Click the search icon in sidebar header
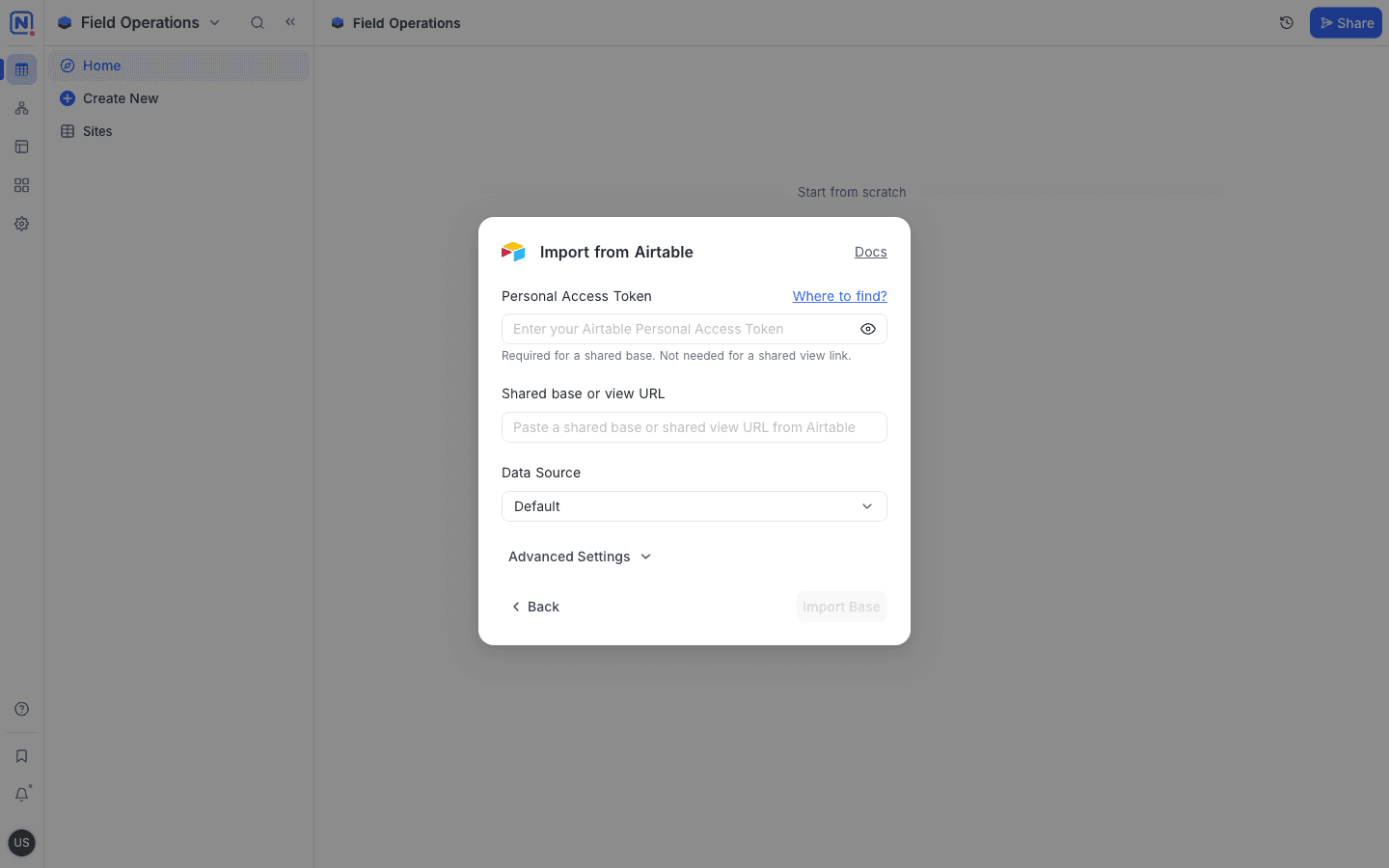The width and height of the screenshot is (1389, 868). (258, 22)
